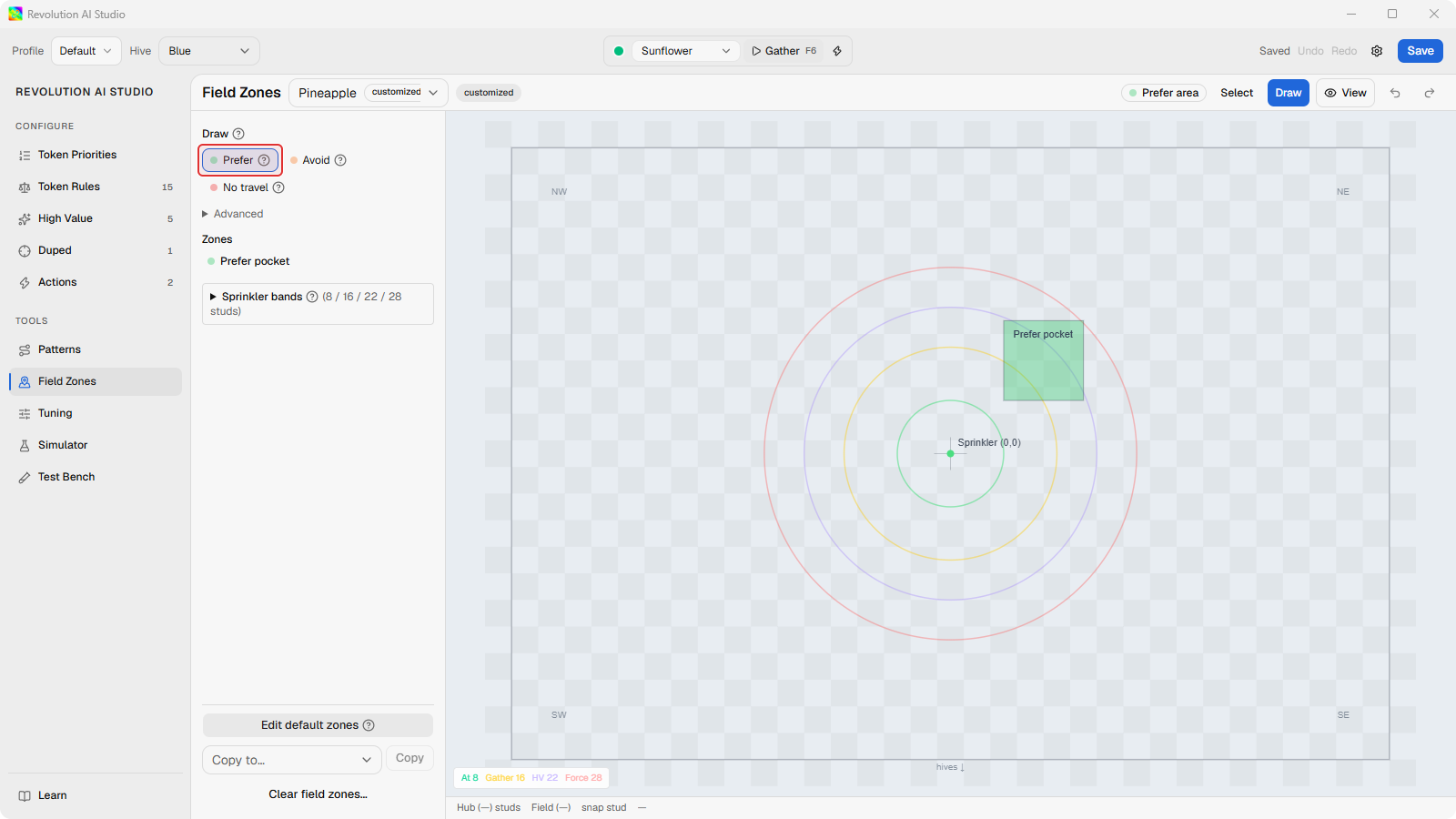
Task: Click the Simulator flask icon
Action: pyautogui.click(x=25, y=446)
